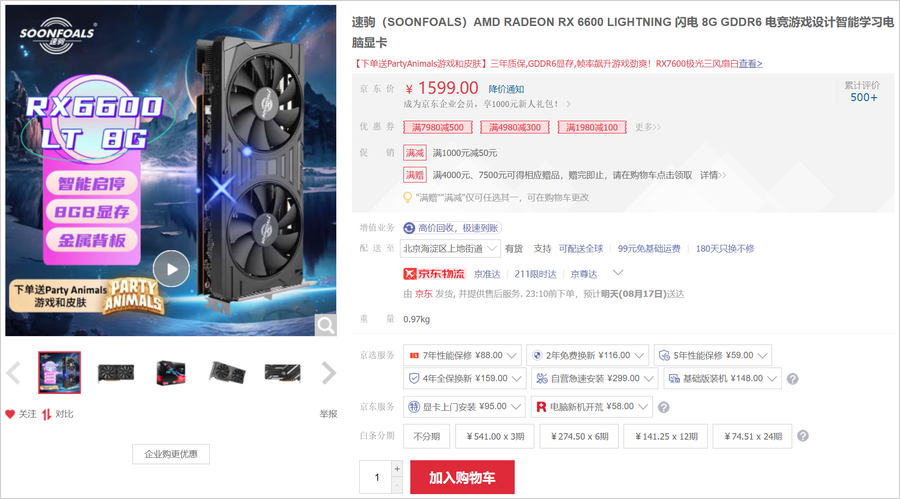Screen dimensions: 900x499
Task: Expand the 京东物流 delivery options chevron
Action: (618, 272)
